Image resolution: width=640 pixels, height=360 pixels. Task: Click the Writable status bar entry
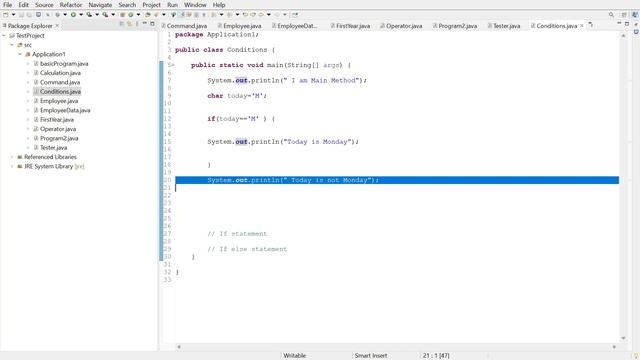coord(295,356)
